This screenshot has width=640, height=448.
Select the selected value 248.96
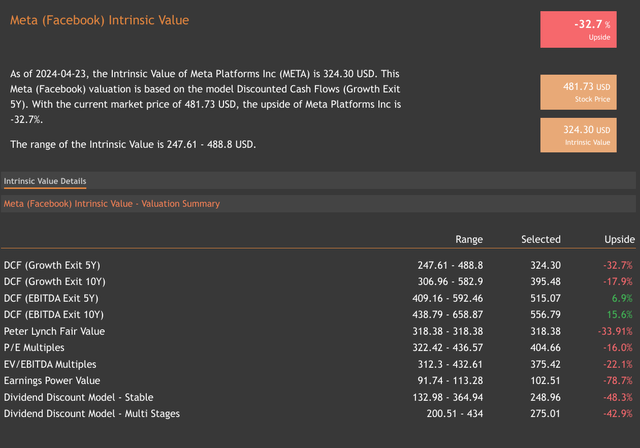pyautogui.click(x=546, y=397)
